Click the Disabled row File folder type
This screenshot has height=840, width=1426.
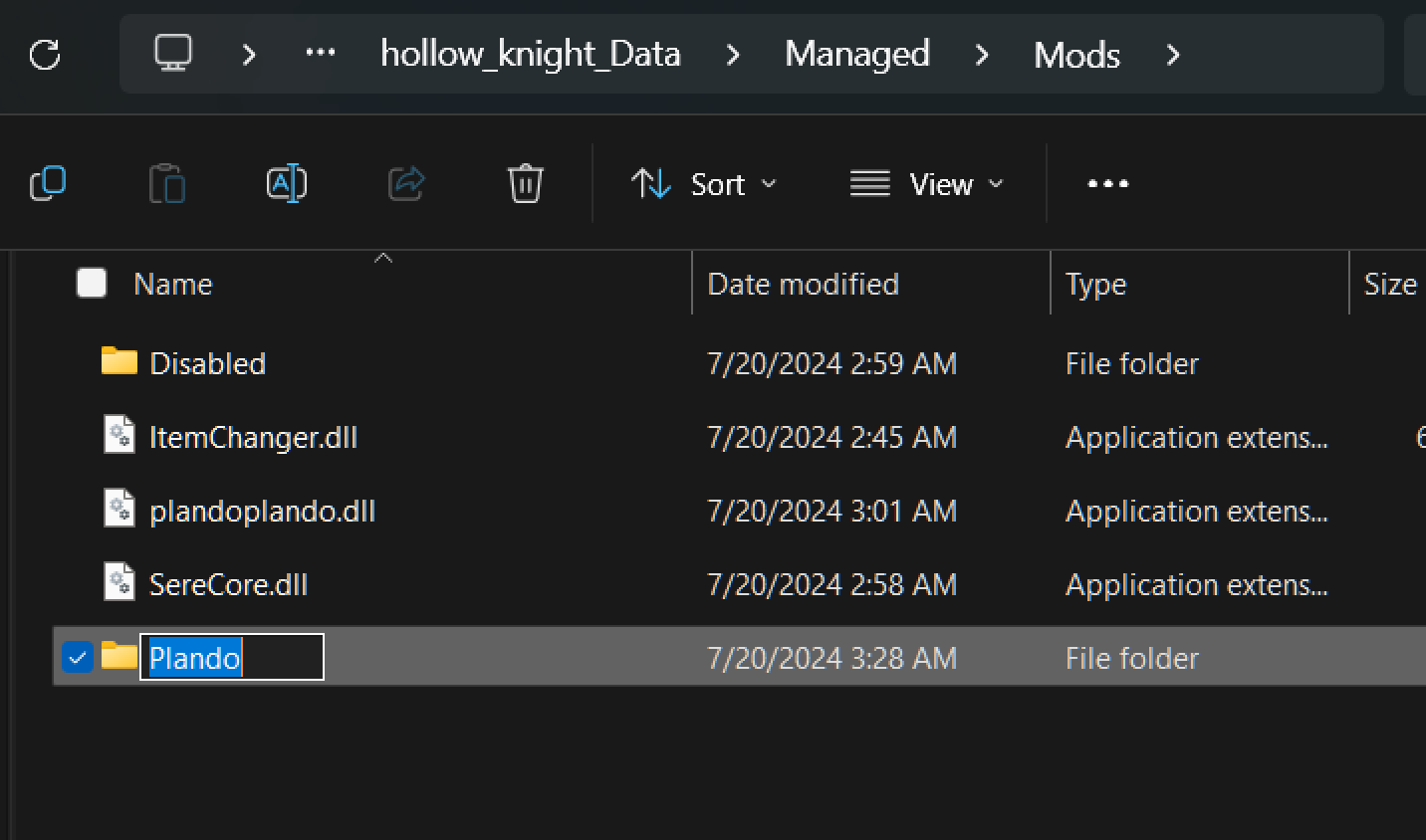tap(1131, 363)
